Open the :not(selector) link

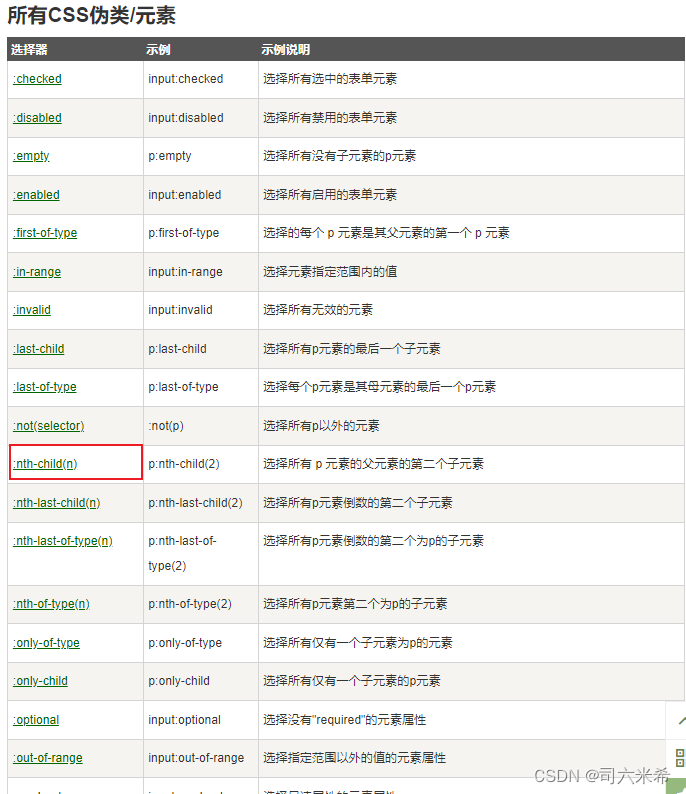click(x=49, y=426)
